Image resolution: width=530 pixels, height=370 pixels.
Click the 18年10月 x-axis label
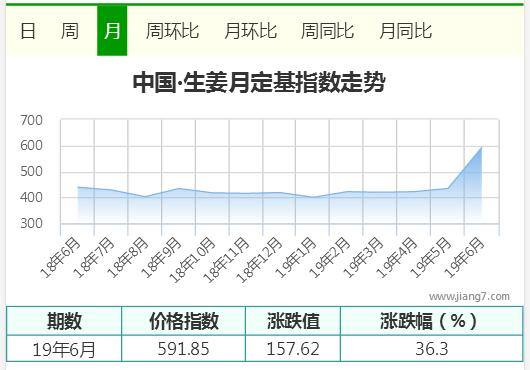pos(193,260)
